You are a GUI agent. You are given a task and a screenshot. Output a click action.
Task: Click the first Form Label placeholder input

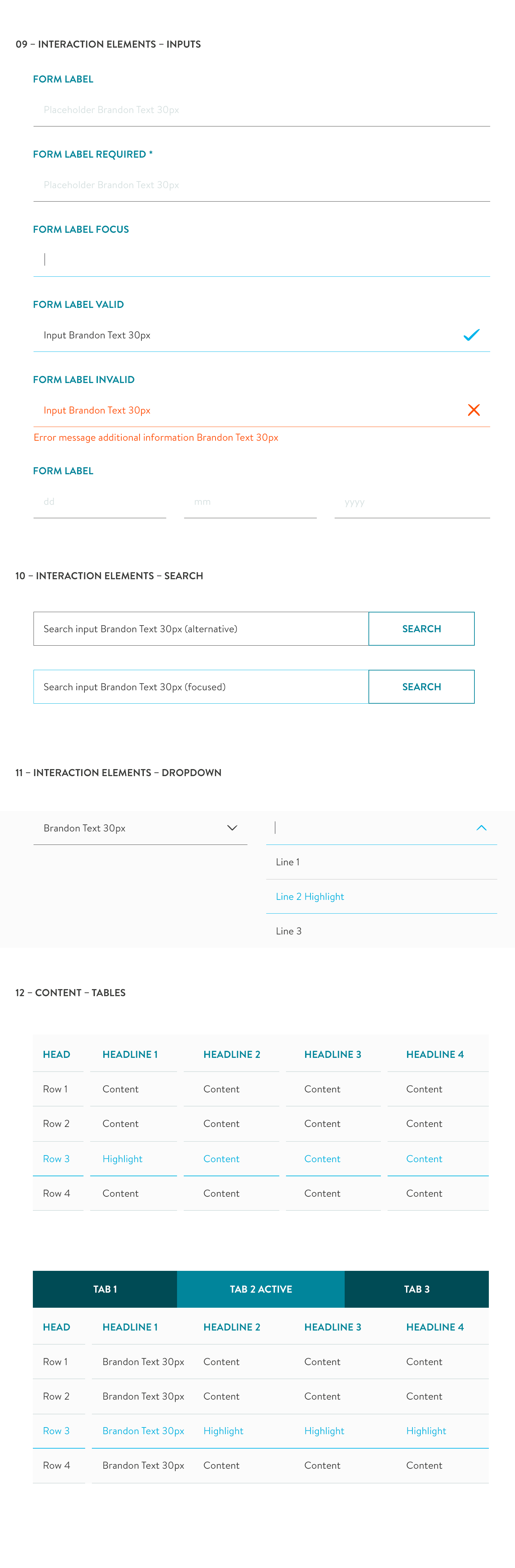coord(262,110)
